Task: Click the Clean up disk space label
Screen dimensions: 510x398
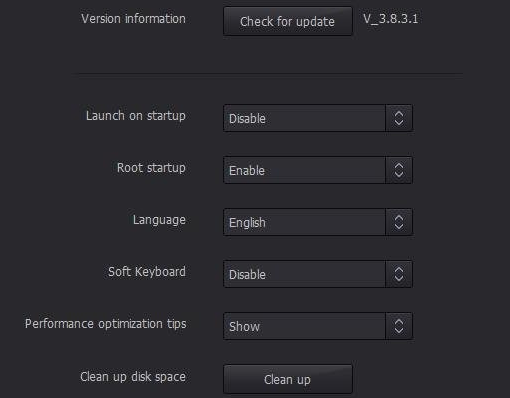Action: tap(133, 377)
